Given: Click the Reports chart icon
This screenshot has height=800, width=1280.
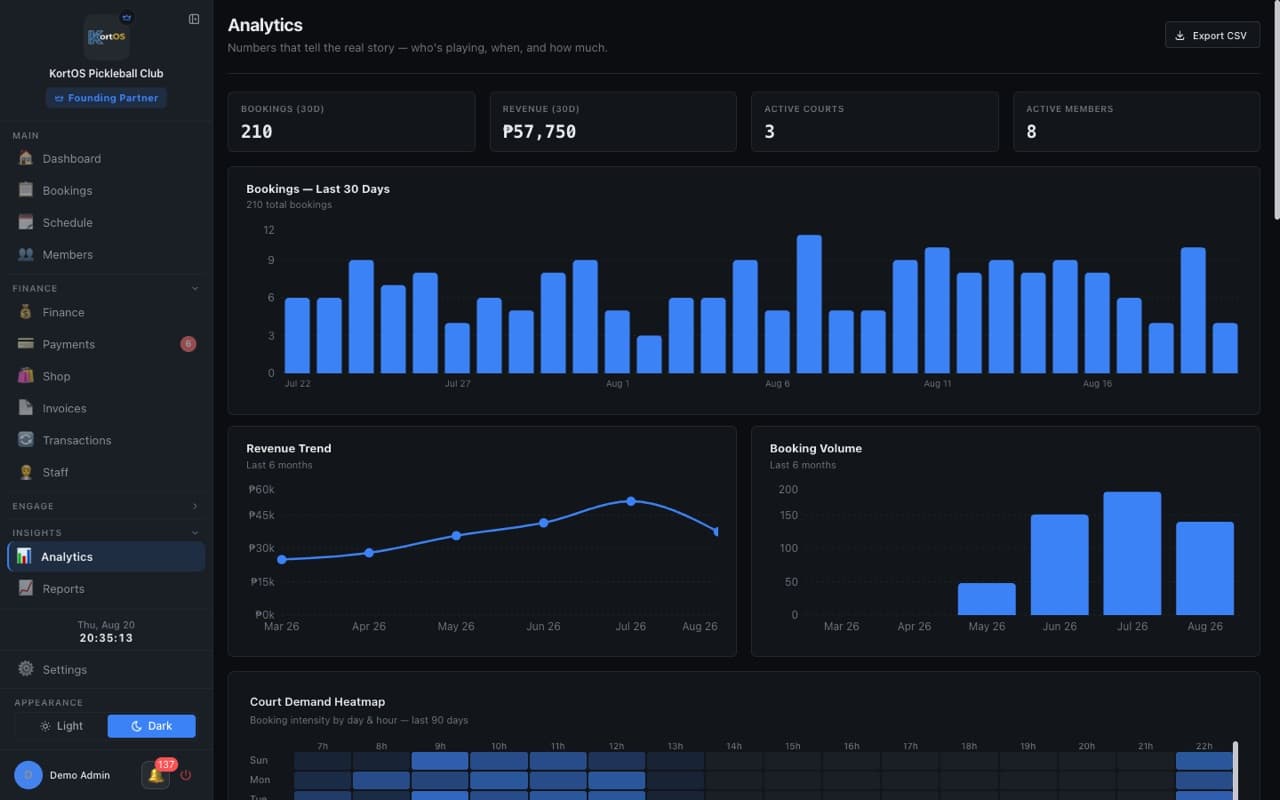Looking at the screenshot, I should coord(26,588).
